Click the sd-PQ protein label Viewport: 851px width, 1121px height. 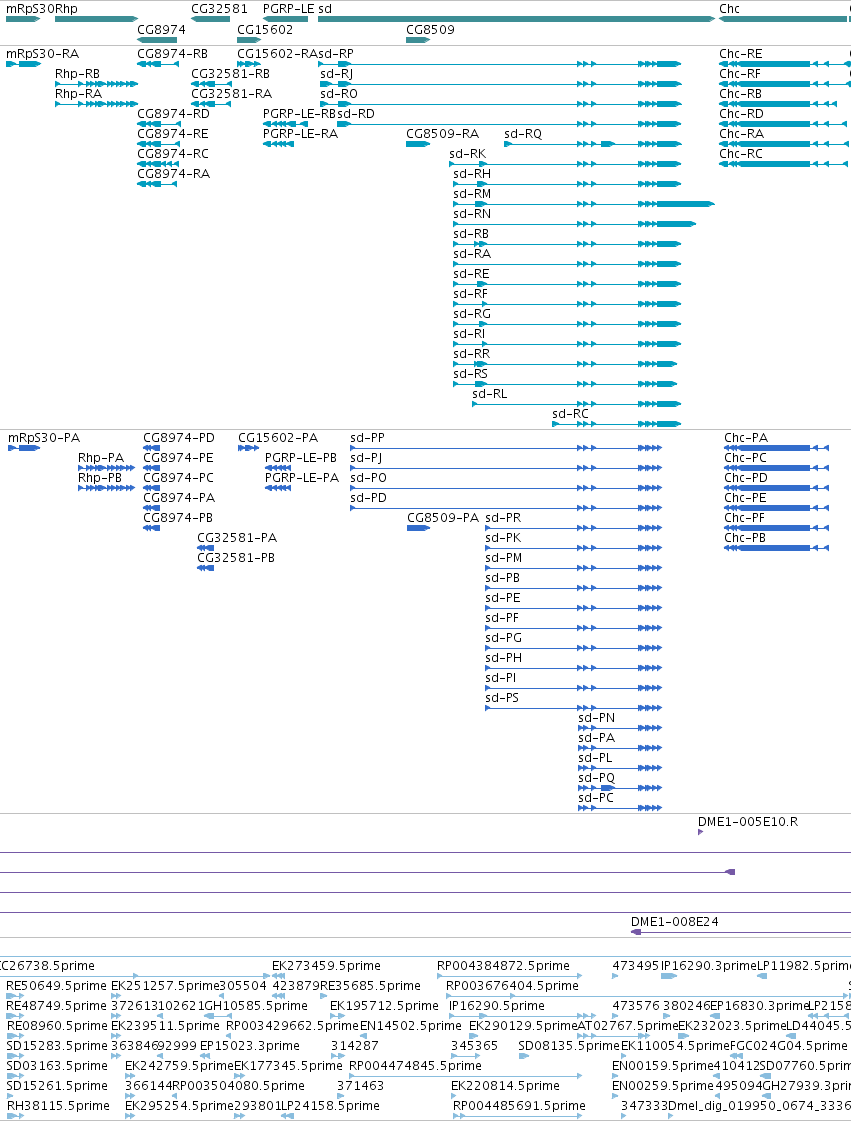point(596,779)
